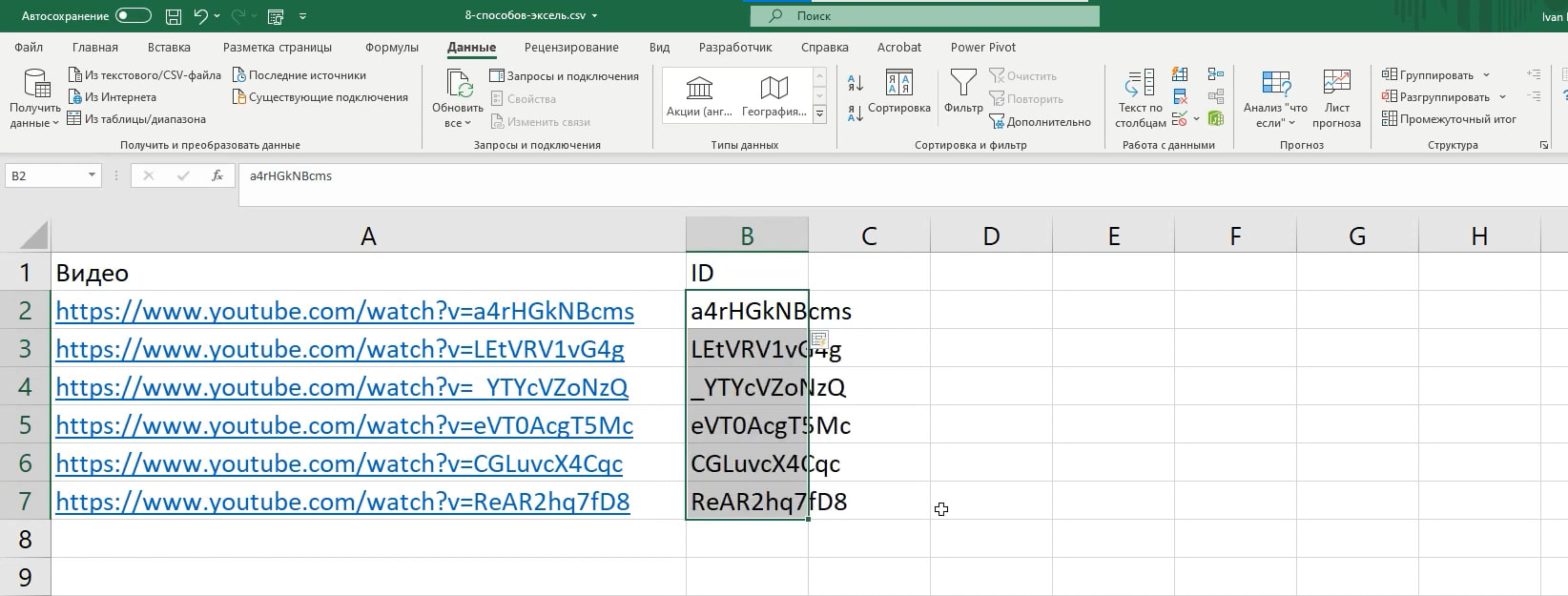Click the Поиск search box
Screen dimensions: 1568x596
[924, 16]
